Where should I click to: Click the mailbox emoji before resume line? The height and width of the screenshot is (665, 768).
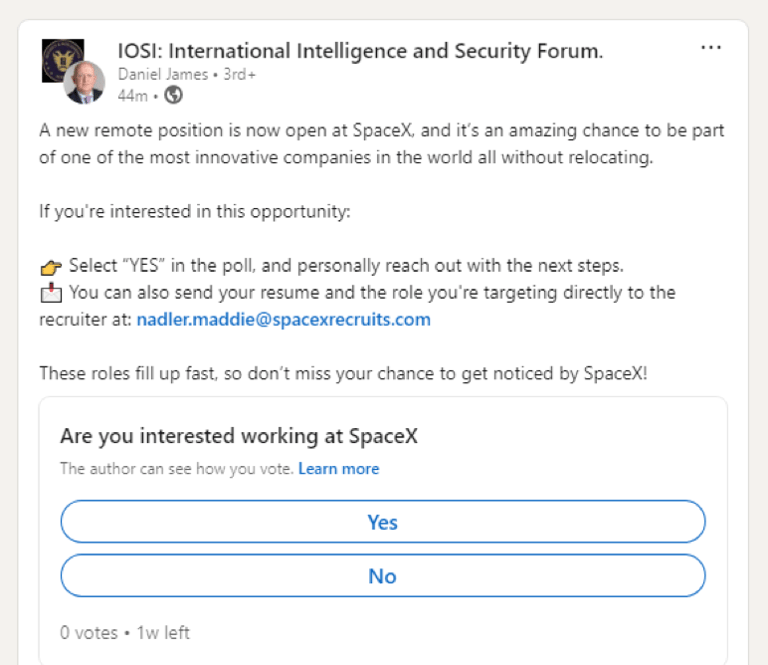pos(51,293)
